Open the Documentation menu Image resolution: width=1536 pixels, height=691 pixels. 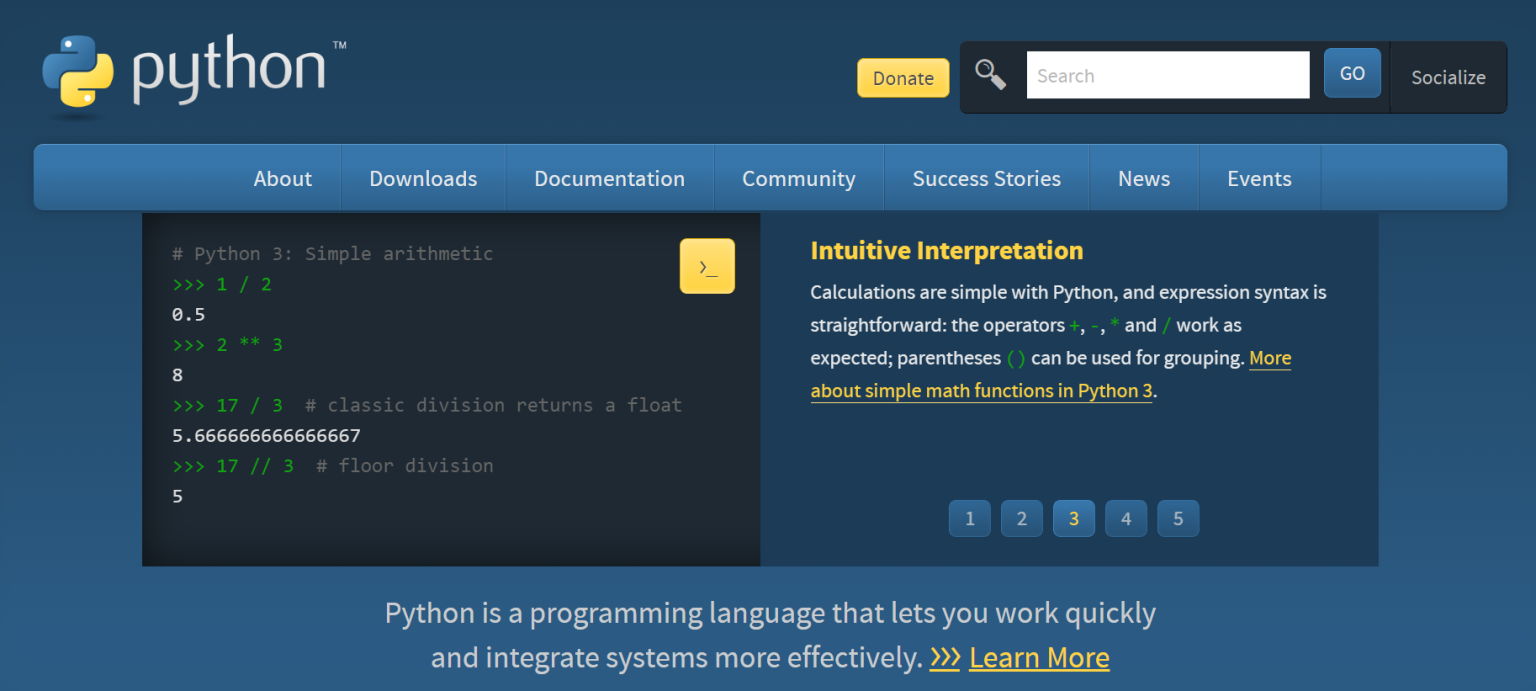(x=610, y=177)
